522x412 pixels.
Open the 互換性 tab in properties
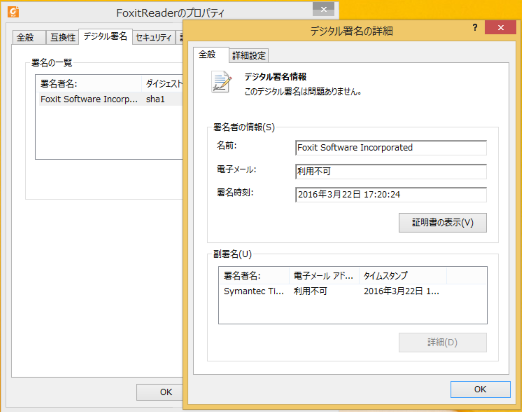[63, 37]
